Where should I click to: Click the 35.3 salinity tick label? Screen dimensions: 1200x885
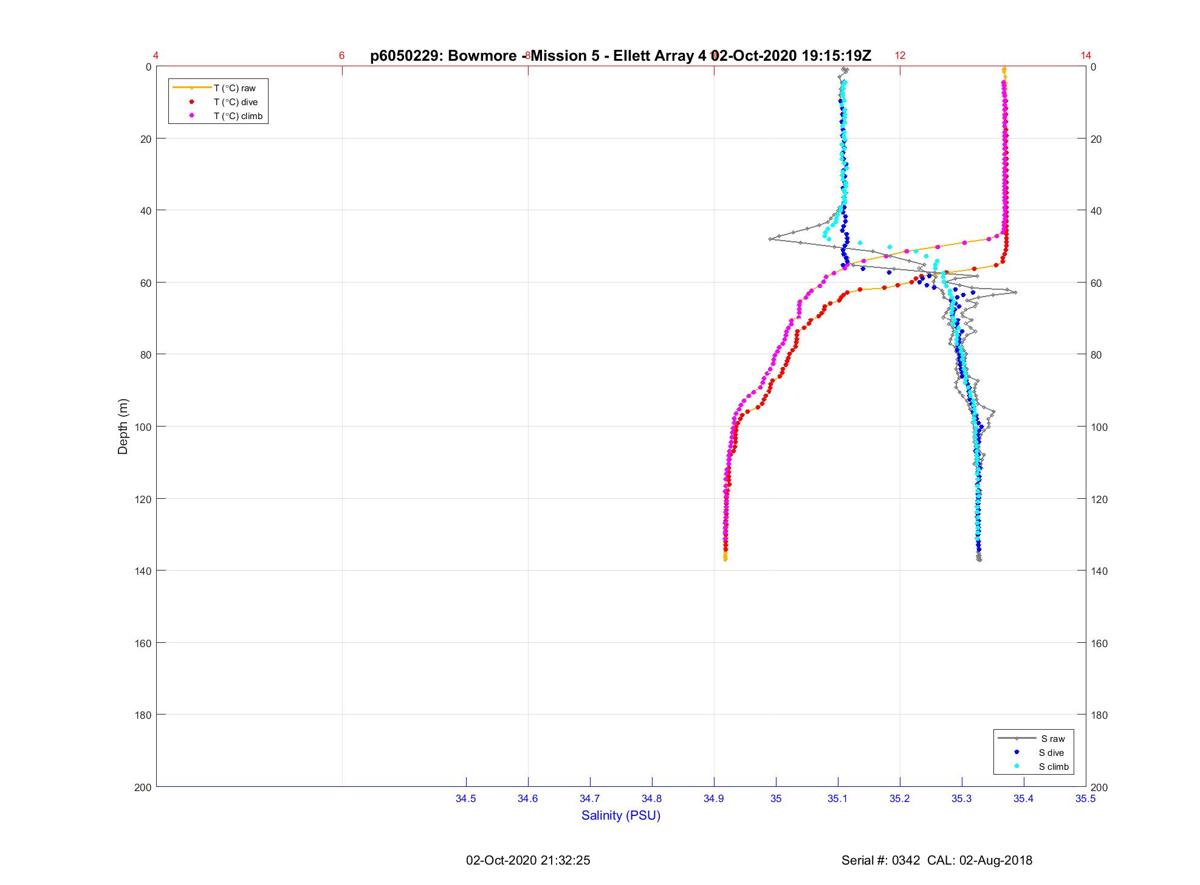pyautogui.click(x=962, y=799)
